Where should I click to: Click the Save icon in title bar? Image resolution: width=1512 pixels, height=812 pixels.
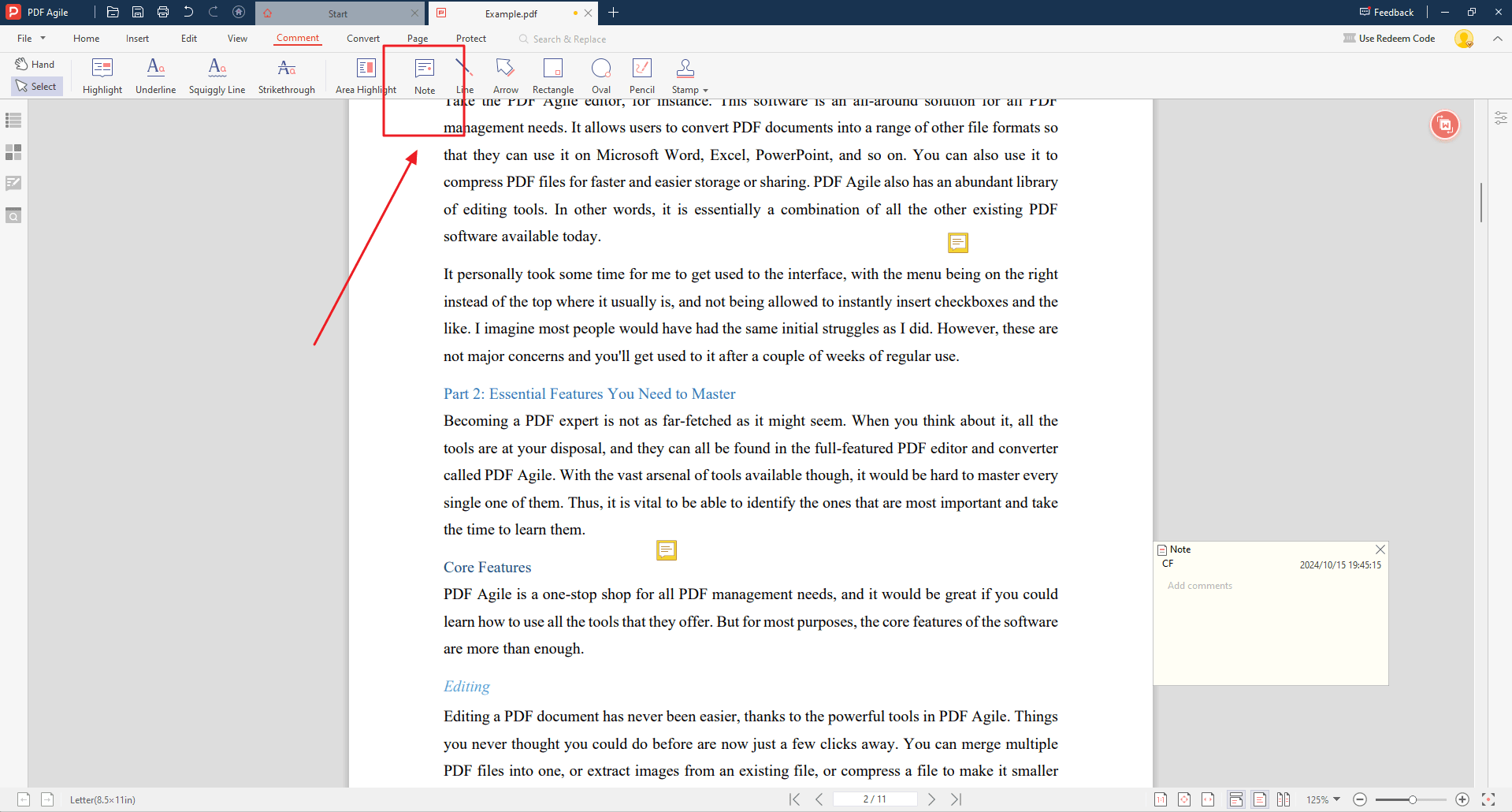tap(138, 12)
